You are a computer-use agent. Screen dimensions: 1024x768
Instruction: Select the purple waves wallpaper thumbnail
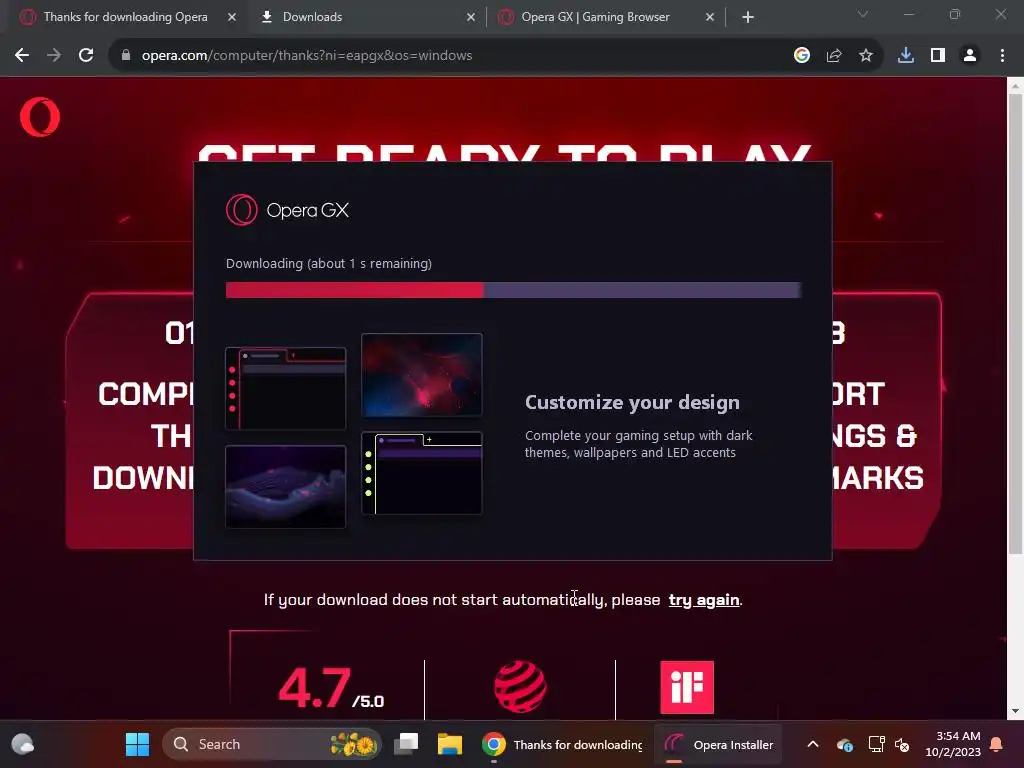[x=285, y=487]
